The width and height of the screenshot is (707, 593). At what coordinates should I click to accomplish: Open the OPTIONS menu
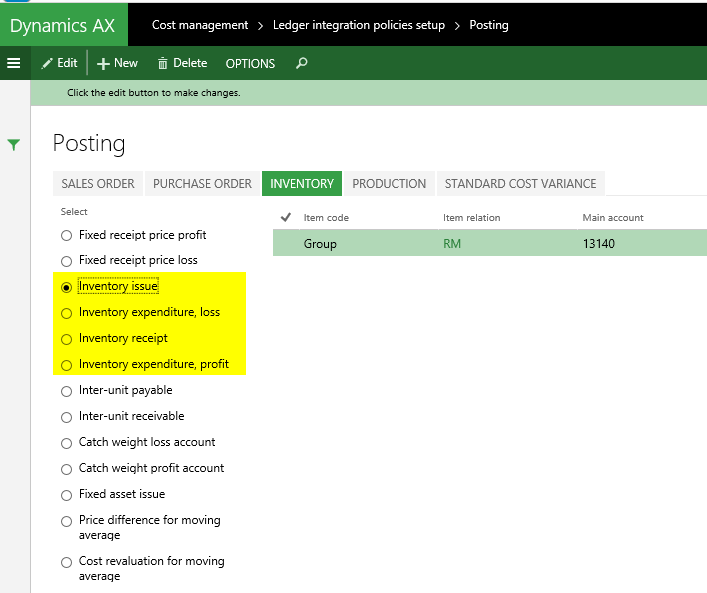[250, 63]
